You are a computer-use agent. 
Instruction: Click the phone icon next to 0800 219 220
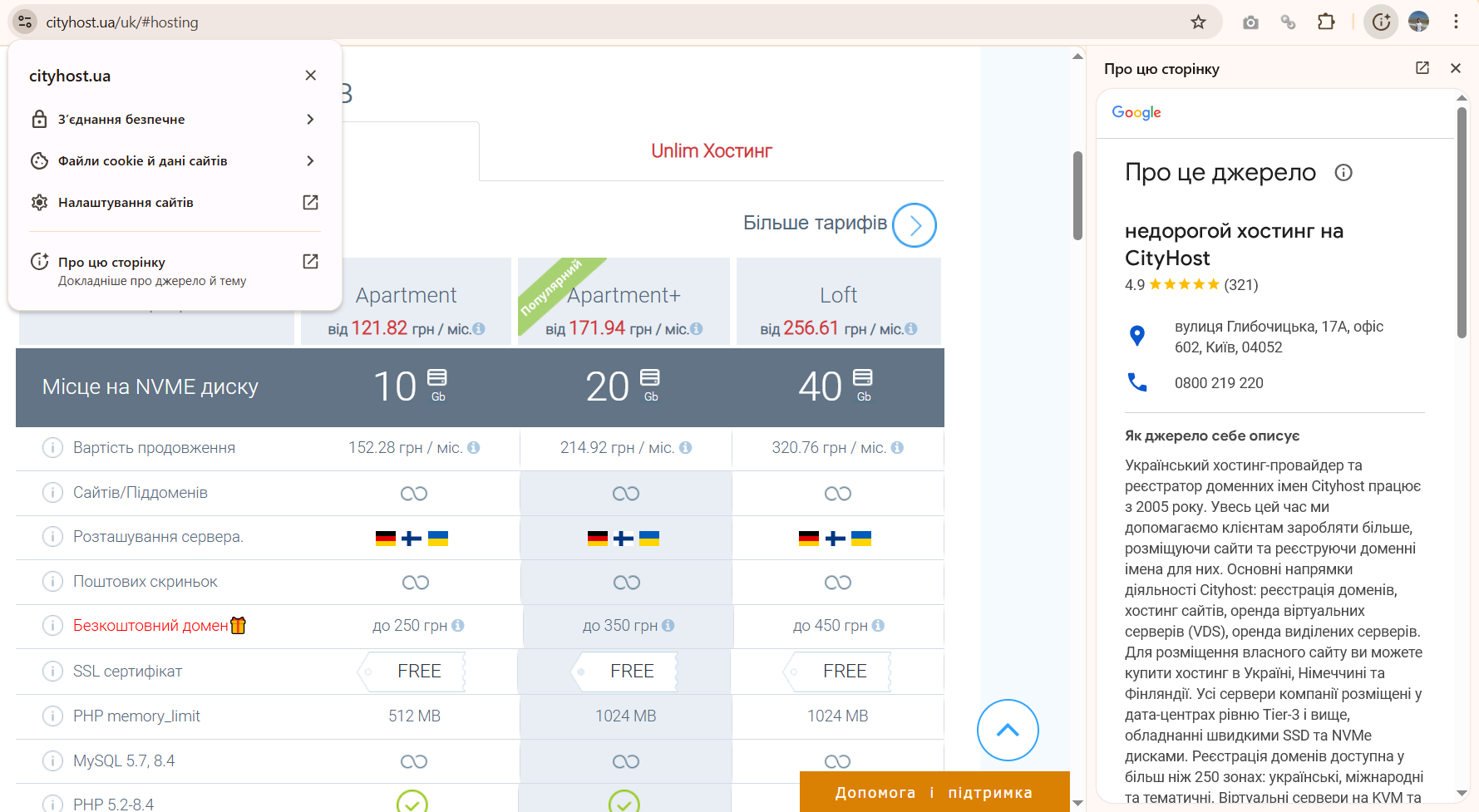1137,382
